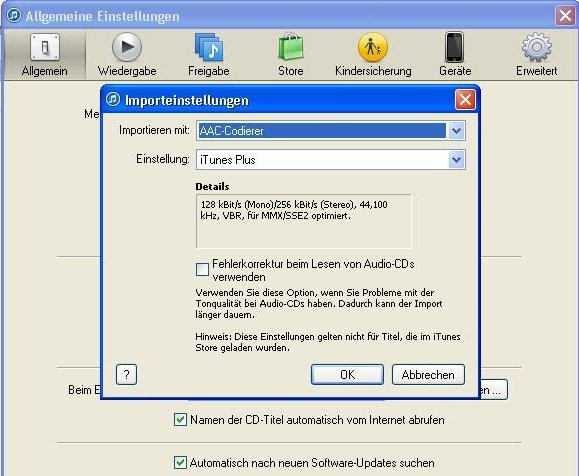Expand the Einstellung dropdown arrow

pyautogui.click(x=456, y=160)
